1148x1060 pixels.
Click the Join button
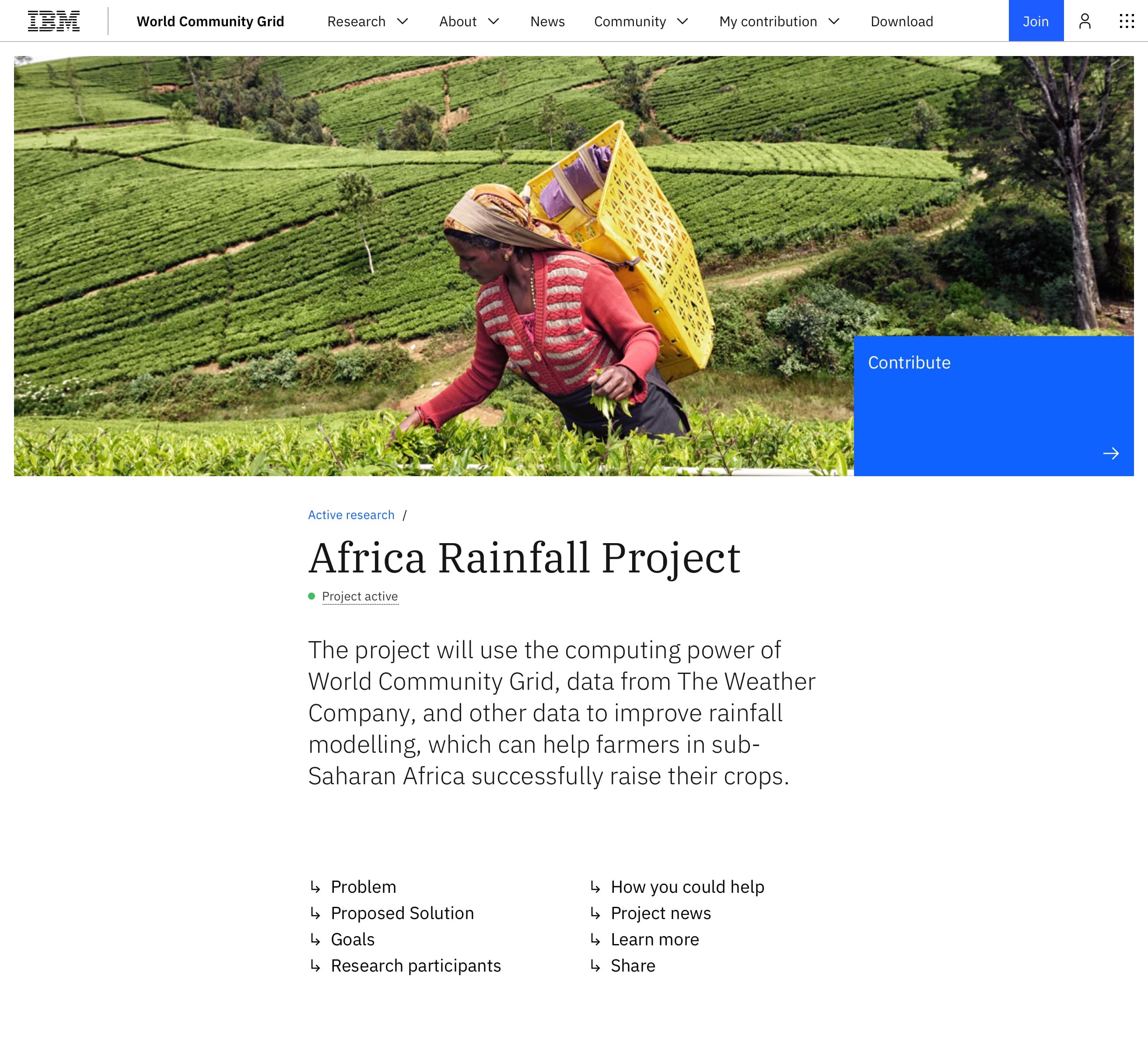coord(1036,21)
